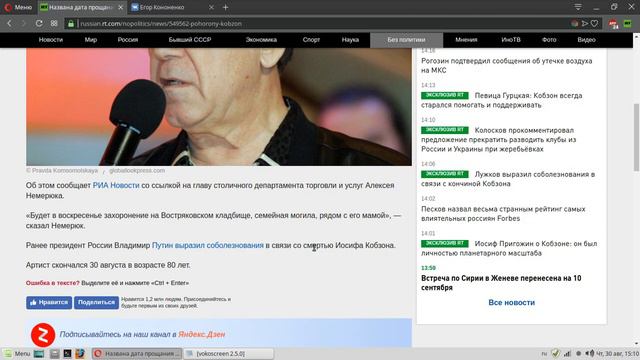Open Песков назвал весьма странным рейтинг headline
Viewport: 640px width, 360px height.
503,213
